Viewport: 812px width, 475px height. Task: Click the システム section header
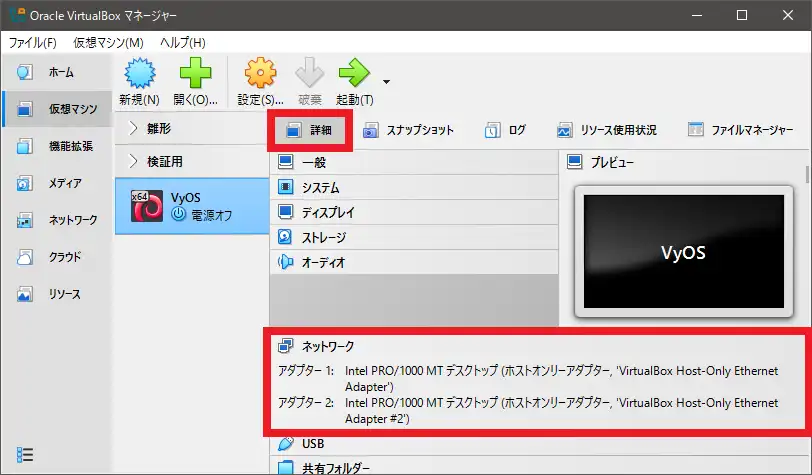tap(414, 187)
